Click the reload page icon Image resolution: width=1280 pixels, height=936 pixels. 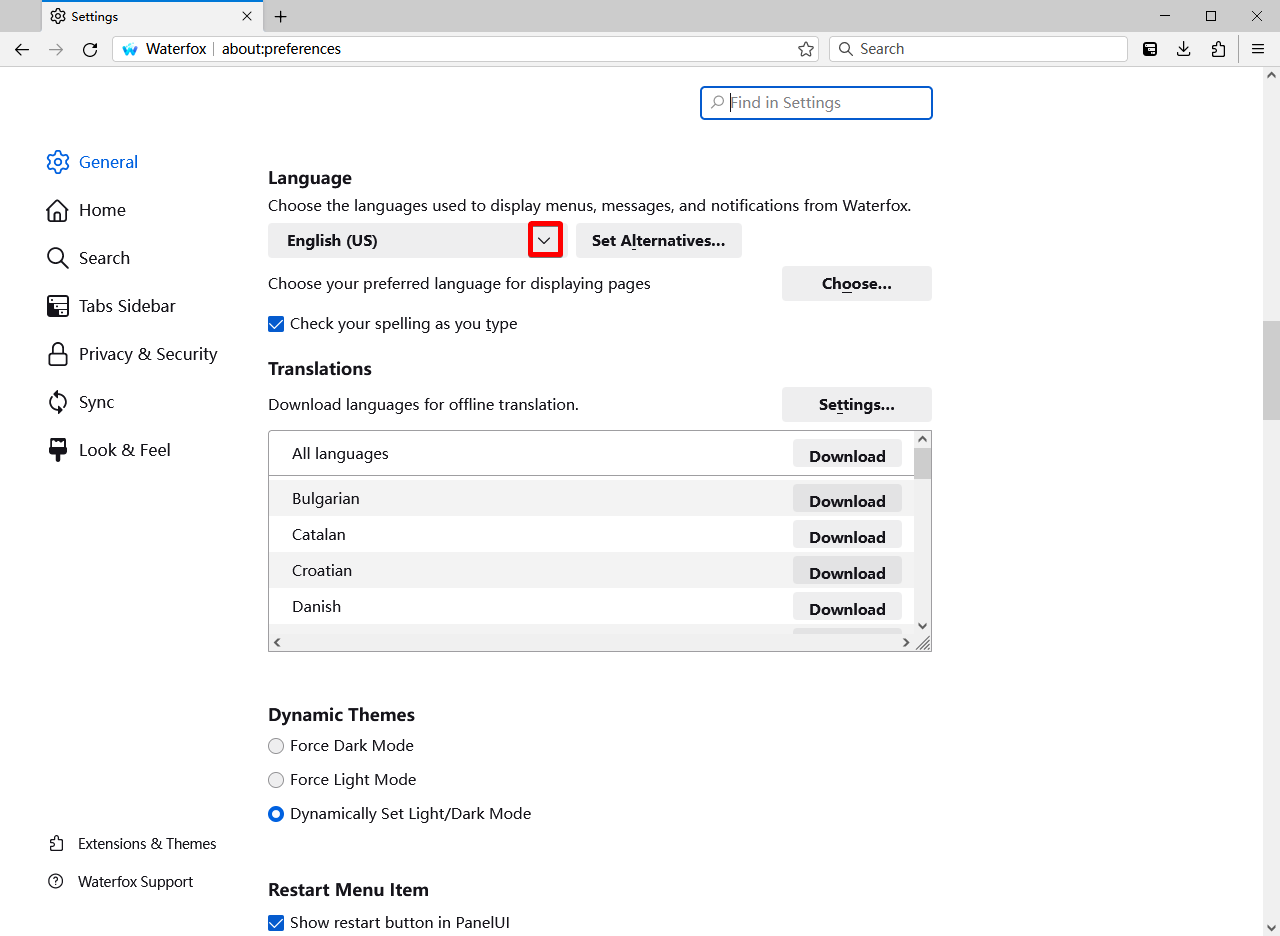click(x=90, y=49)
